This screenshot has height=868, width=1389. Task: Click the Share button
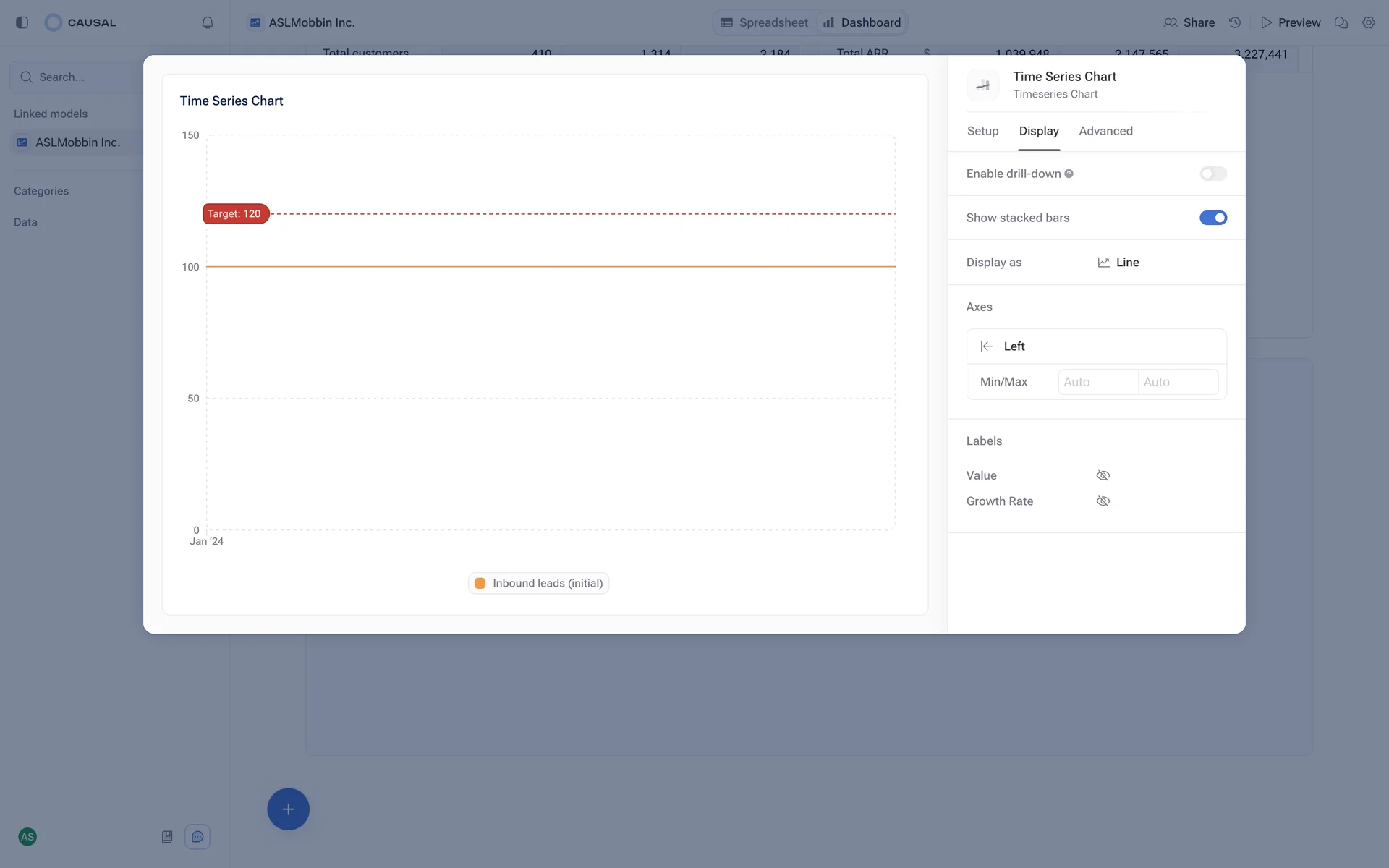1189,22
